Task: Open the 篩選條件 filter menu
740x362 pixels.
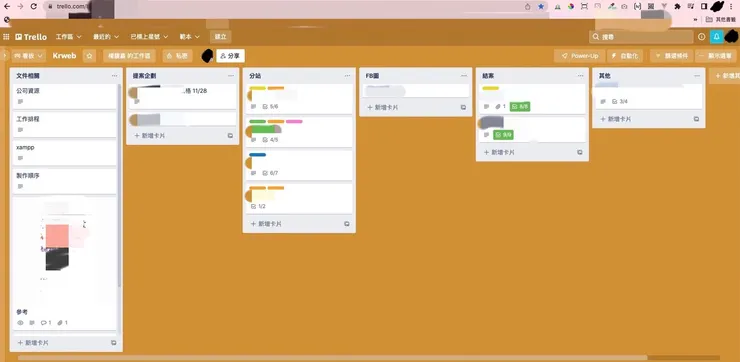Action: [672, 56]
